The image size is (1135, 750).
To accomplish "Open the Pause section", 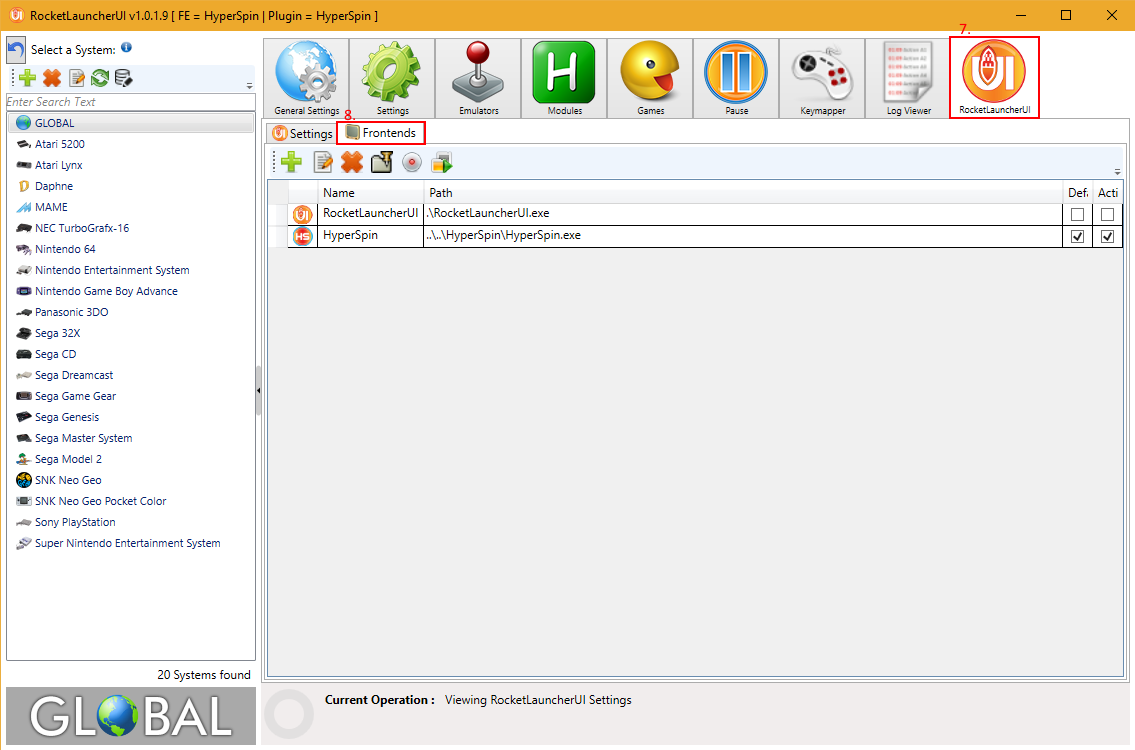I will tap(737, 78).
